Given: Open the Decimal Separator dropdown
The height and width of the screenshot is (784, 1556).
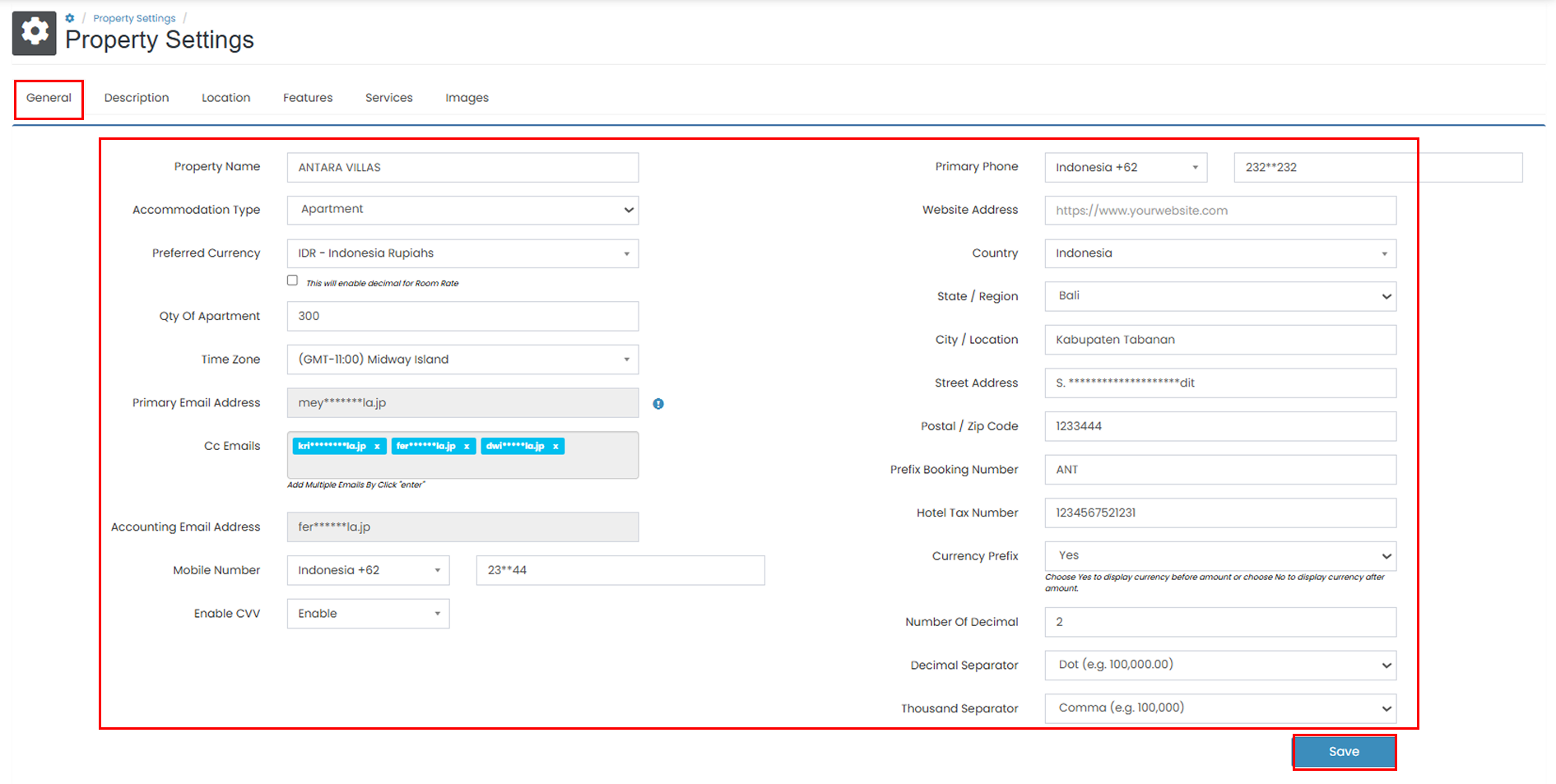Looking at the screenshot, I should point(1220,665).
